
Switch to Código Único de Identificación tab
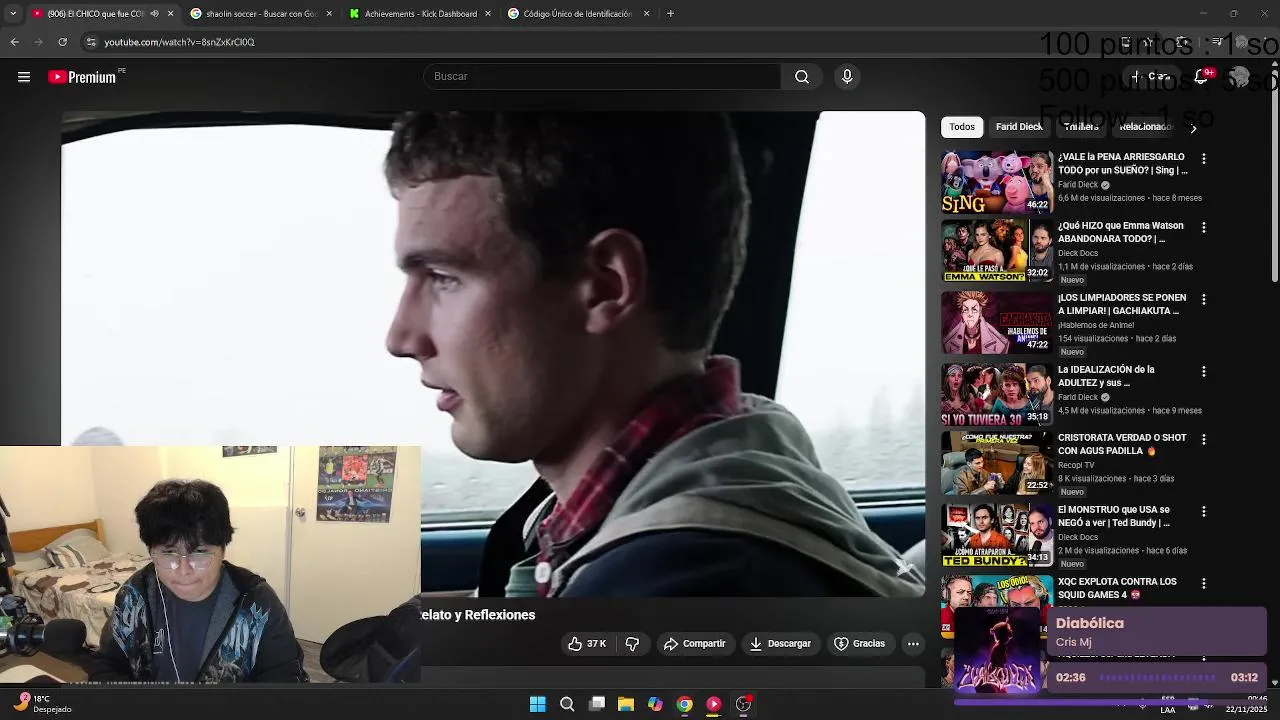click(578, 14)
